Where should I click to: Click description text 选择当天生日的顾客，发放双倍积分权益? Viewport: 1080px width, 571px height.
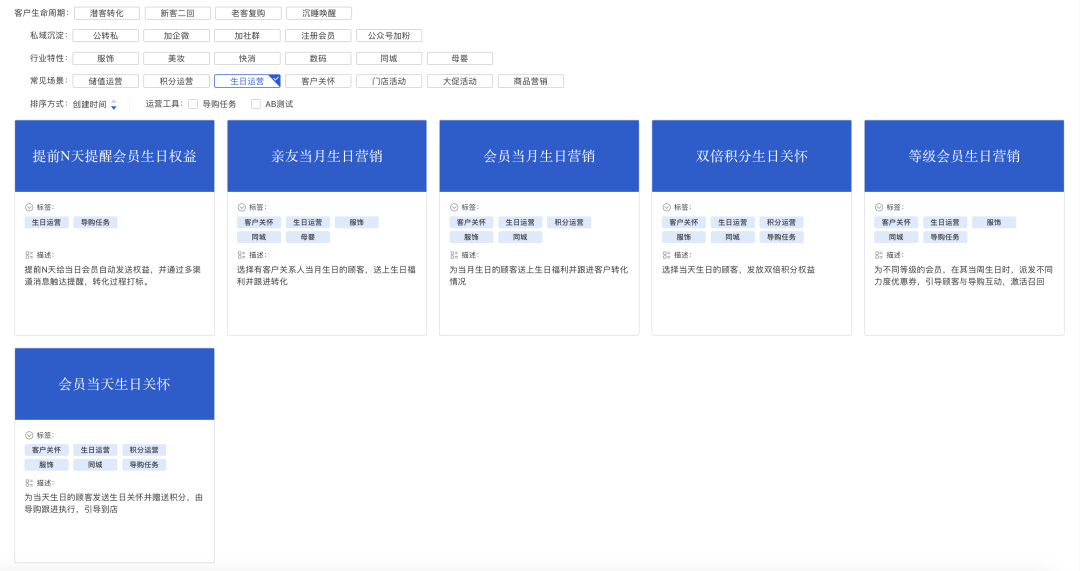738,270
